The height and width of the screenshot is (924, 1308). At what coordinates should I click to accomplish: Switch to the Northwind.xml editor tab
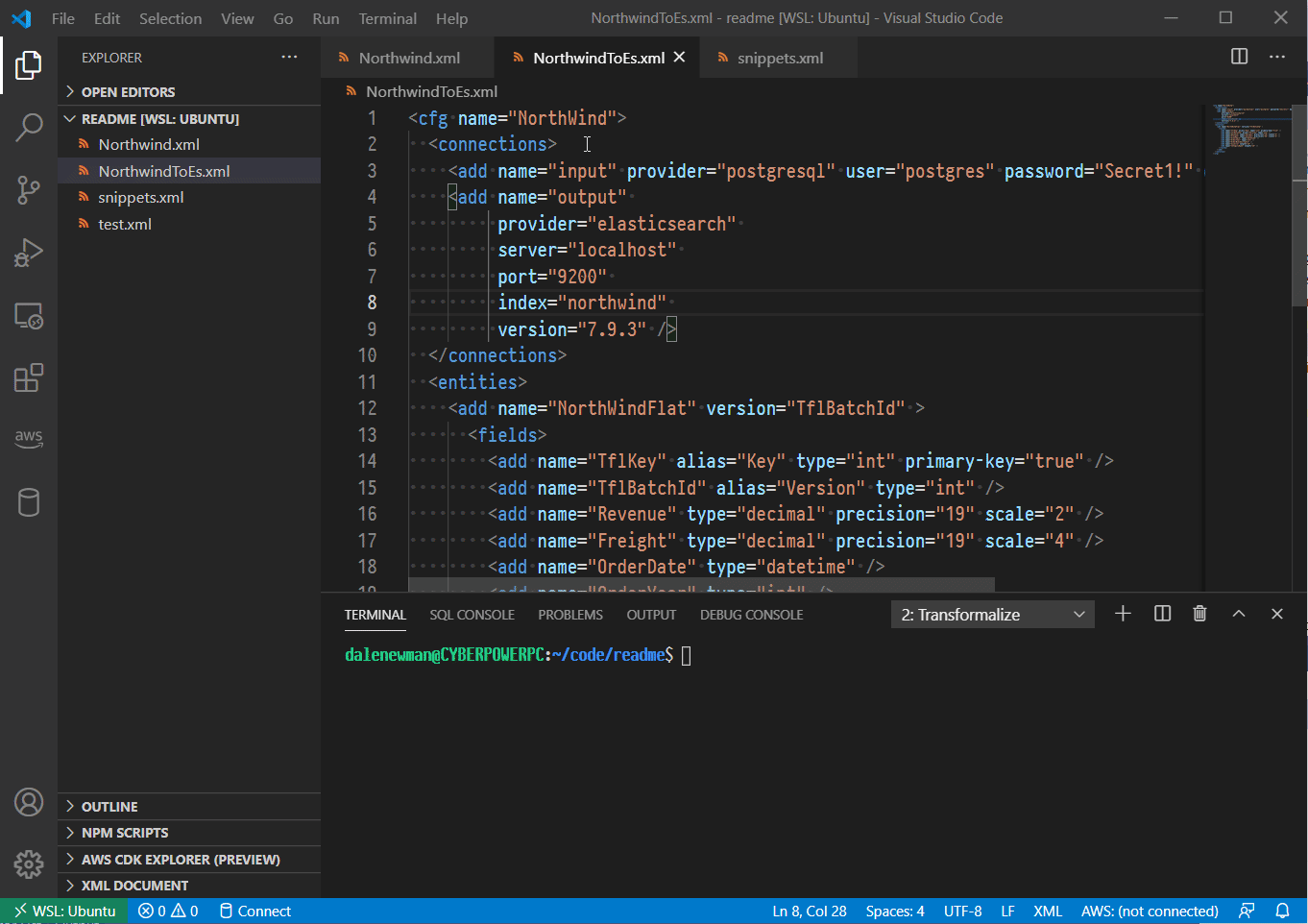click(407, 58)
